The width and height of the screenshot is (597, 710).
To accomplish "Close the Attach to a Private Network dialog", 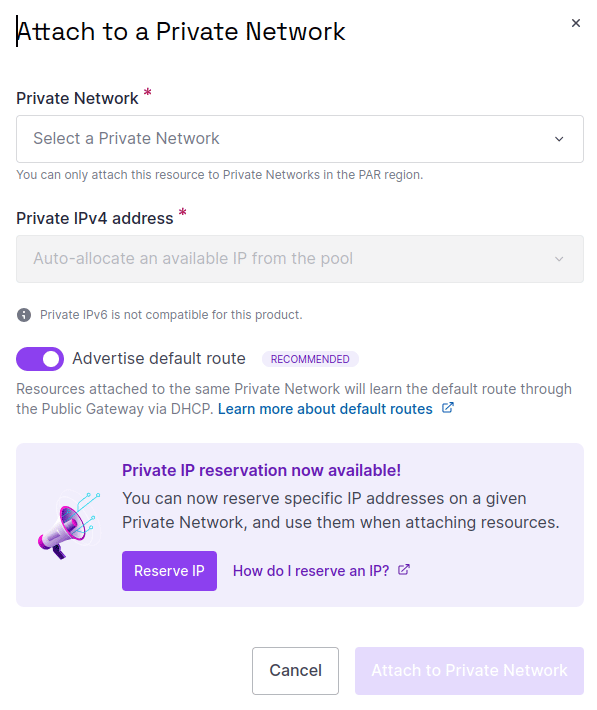I will [x=575, y=23].
